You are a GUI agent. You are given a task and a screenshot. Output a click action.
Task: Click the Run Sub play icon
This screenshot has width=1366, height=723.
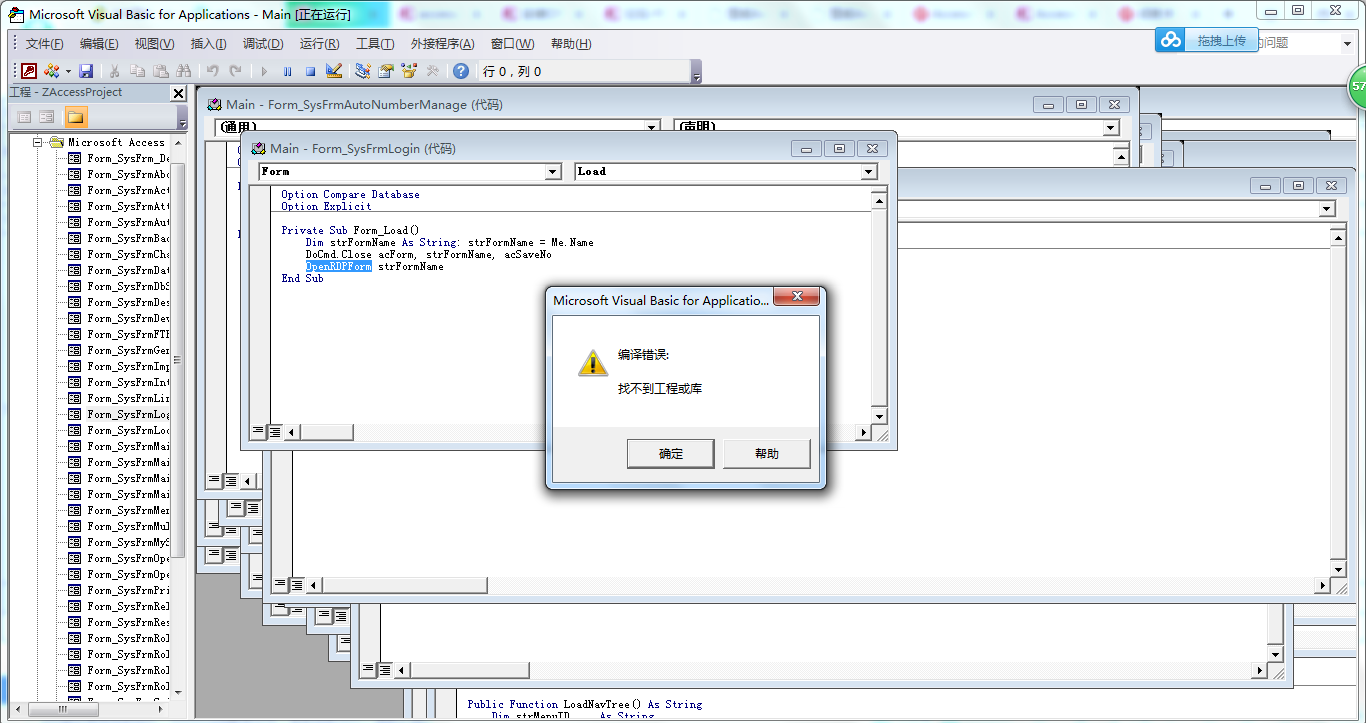265,71
